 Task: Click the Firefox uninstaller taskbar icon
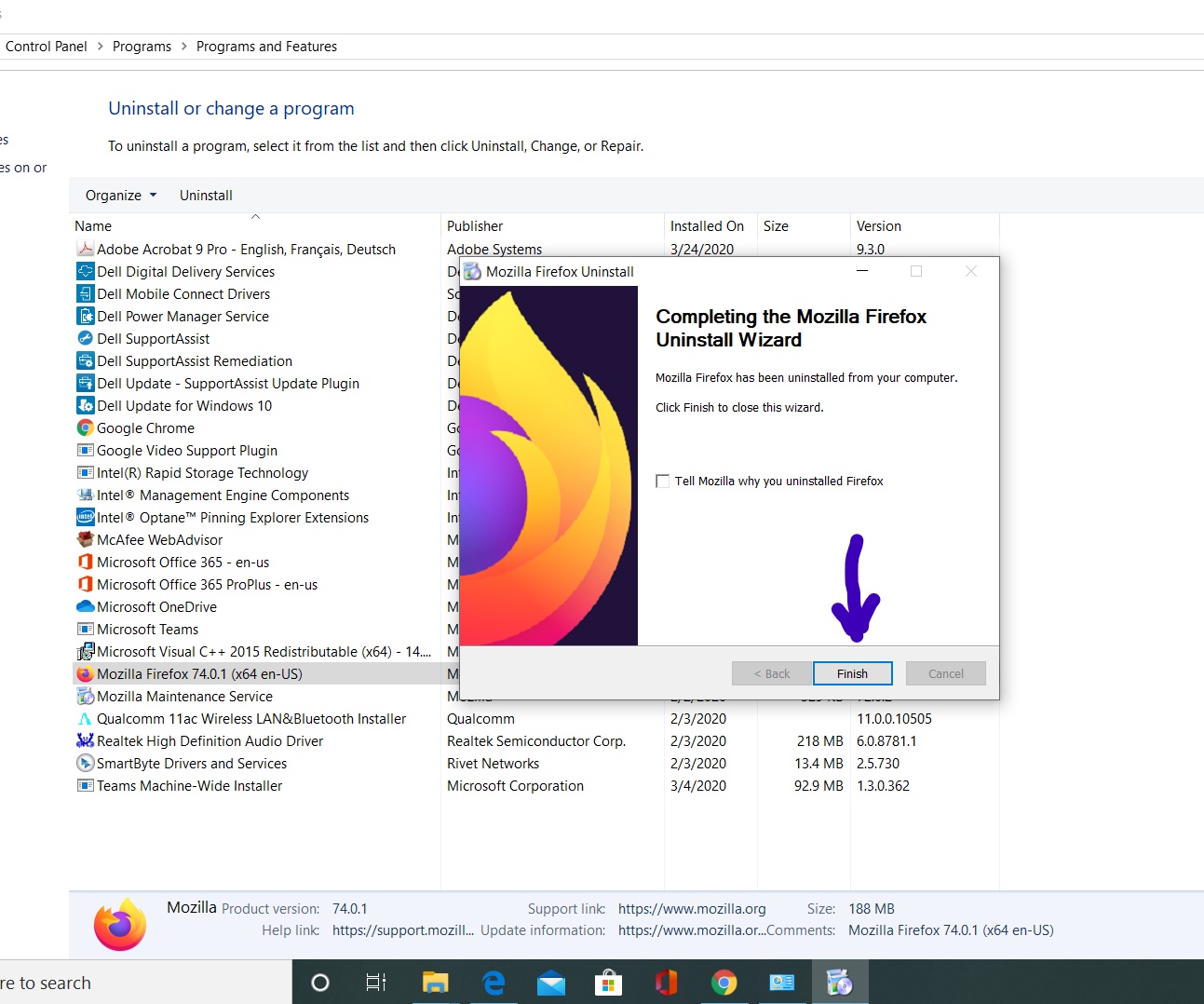click(x=839, y=982)
